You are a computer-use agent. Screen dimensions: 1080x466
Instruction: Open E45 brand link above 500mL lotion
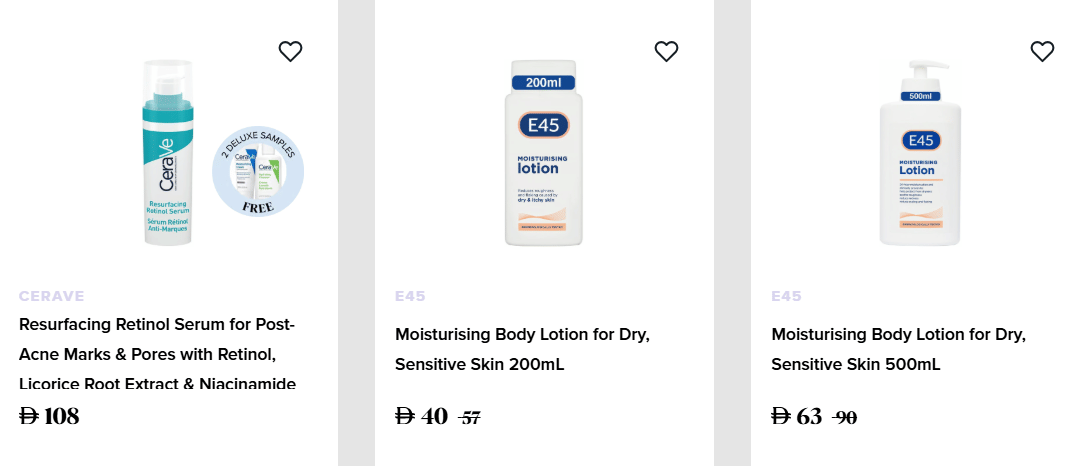pos(786,296)
